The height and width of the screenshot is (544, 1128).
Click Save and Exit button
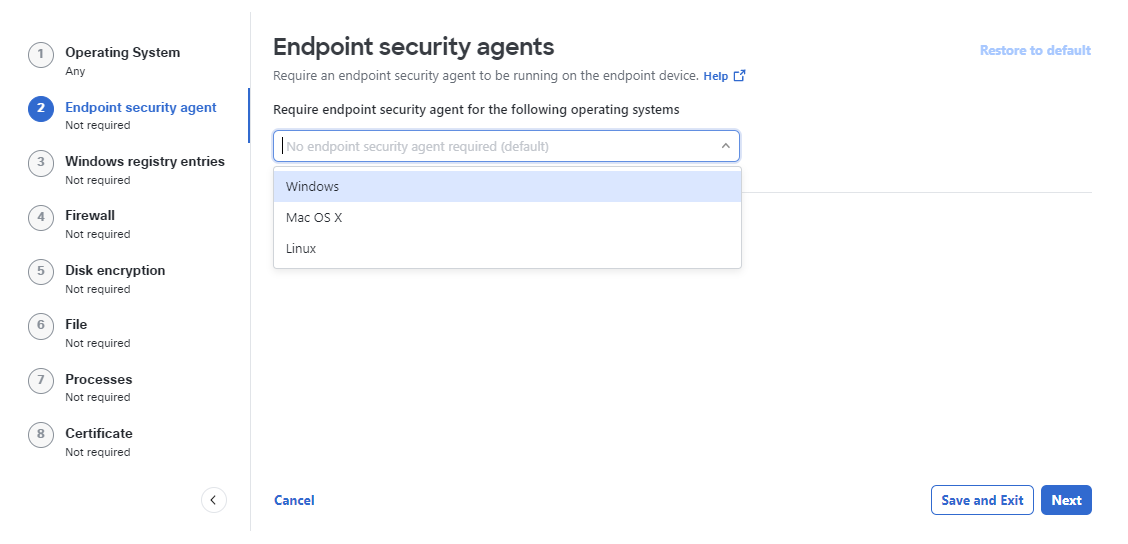point(982,500)
